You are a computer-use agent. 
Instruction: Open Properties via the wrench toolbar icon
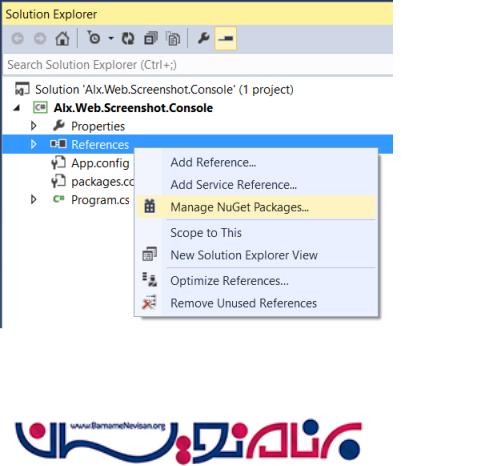[x=203, y=38]
